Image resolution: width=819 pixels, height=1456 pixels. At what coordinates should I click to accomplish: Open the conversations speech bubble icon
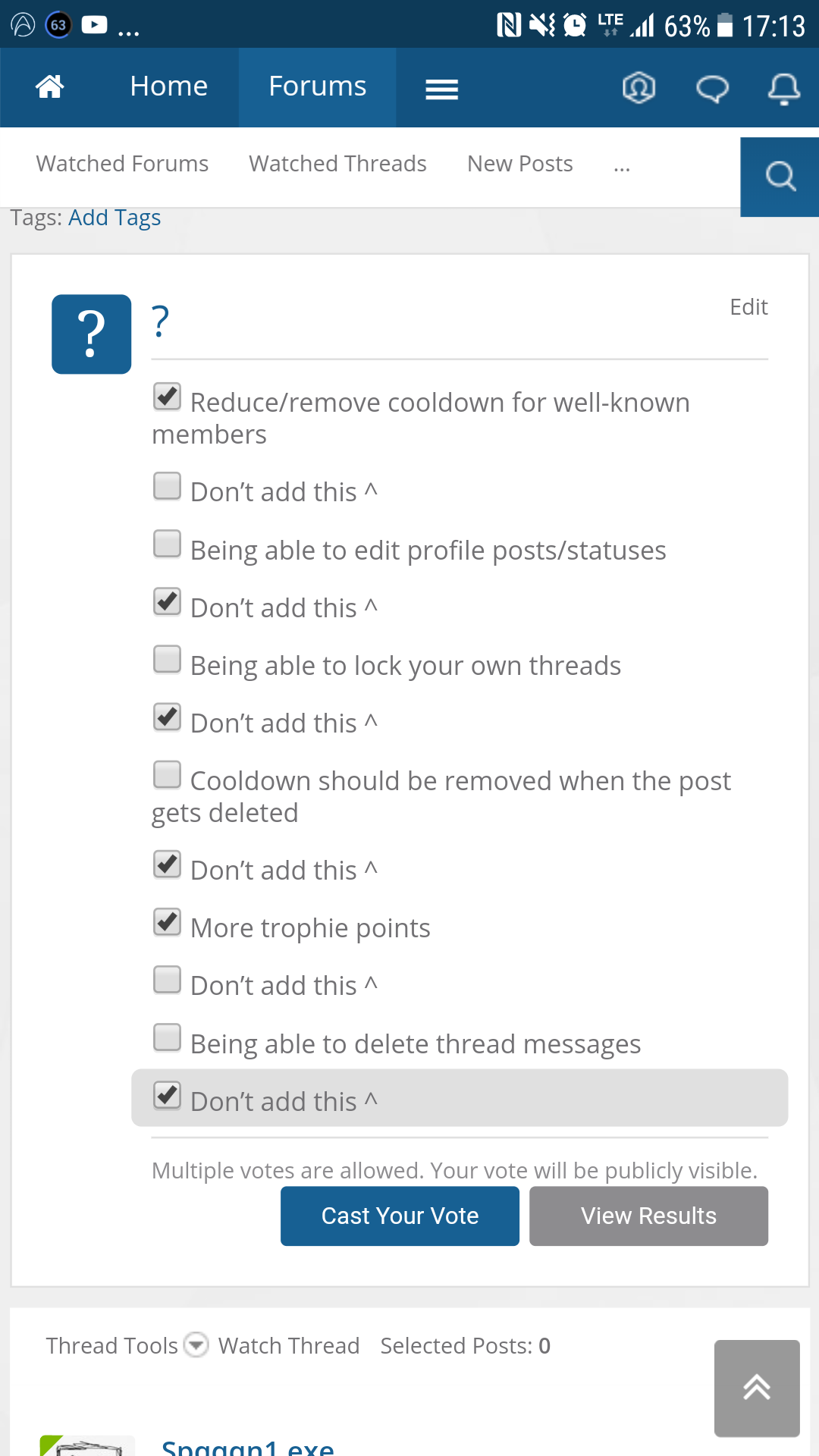click(x=712, y=89)
